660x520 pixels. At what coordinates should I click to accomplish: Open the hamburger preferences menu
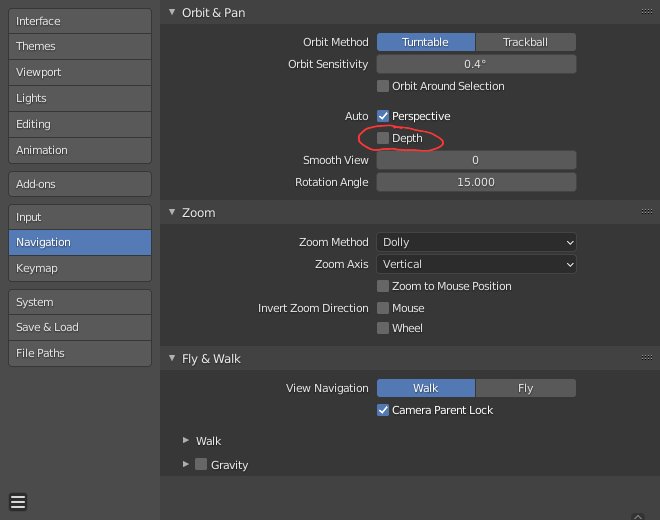tap(18, 501)
